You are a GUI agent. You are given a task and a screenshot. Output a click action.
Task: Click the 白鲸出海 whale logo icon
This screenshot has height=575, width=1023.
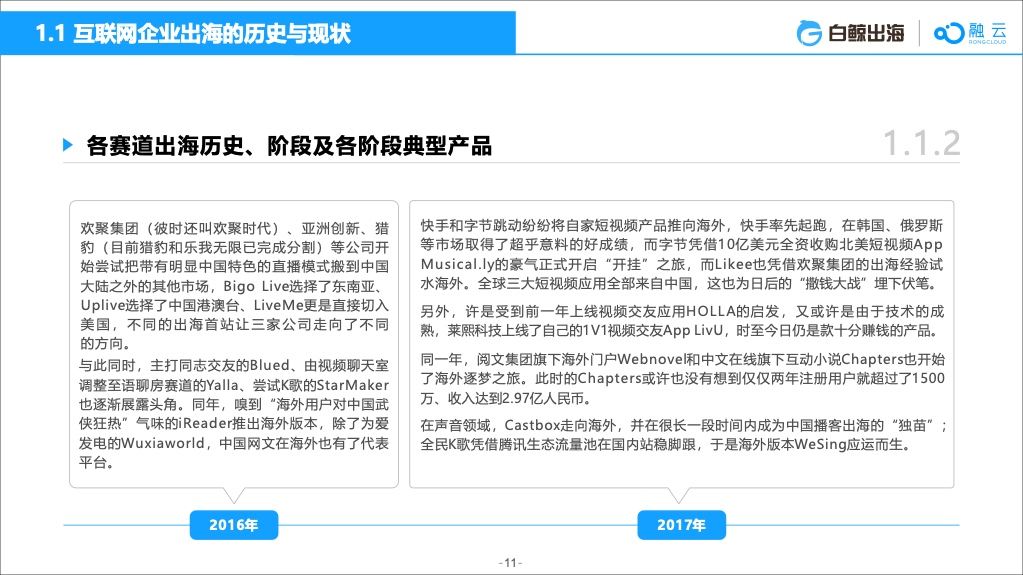809,33
